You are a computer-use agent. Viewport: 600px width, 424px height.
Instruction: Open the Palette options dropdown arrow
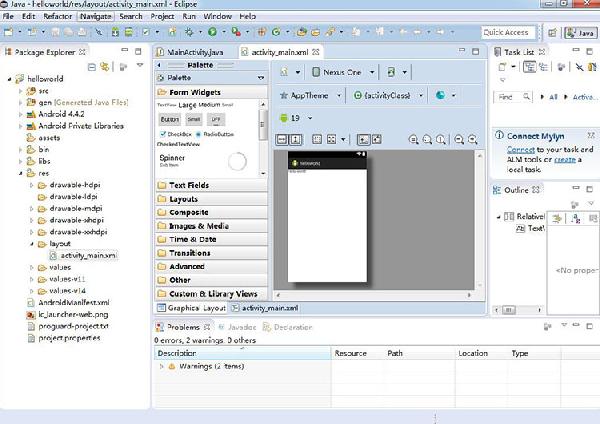pos(261,78)
